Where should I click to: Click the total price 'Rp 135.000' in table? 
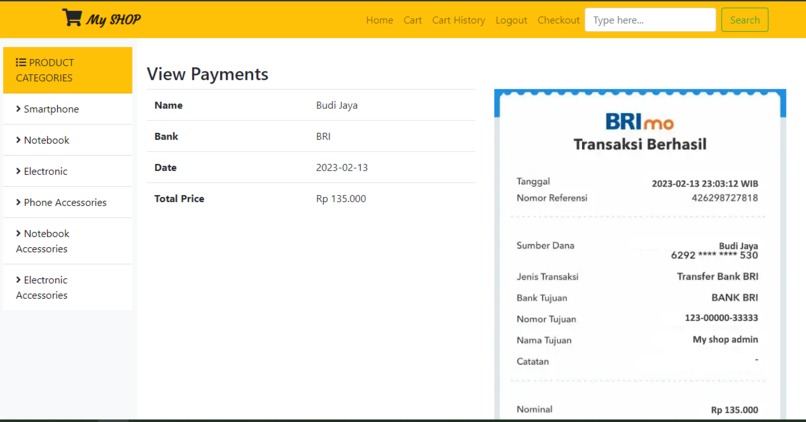click(341, 198)
